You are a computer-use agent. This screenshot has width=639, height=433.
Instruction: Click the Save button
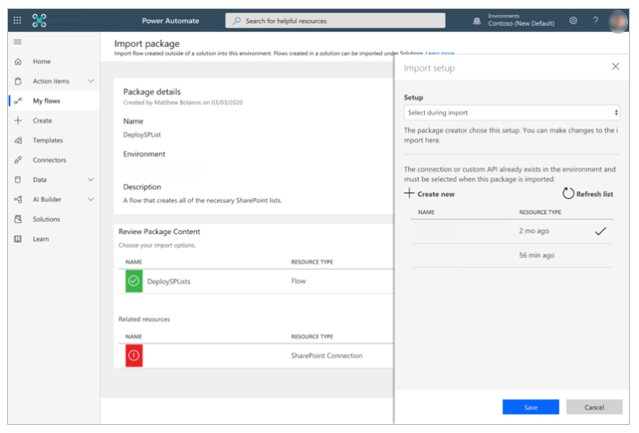531,407
